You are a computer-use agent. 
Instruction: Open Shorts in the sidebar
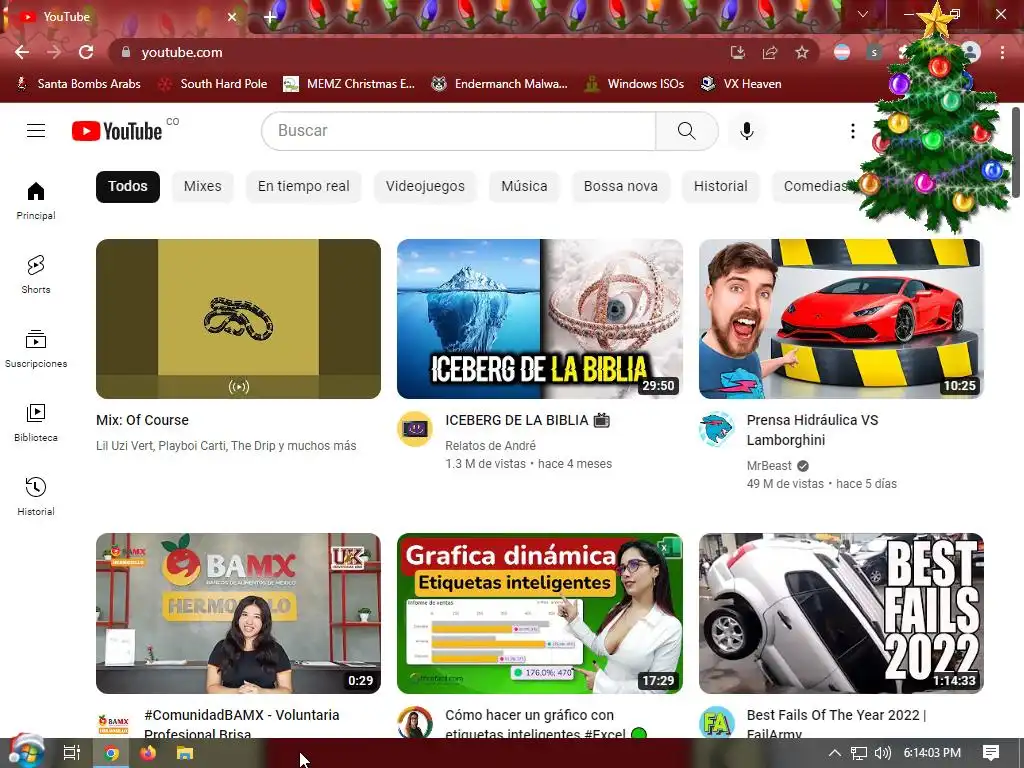pyautogui.click(x=36, y=274)
